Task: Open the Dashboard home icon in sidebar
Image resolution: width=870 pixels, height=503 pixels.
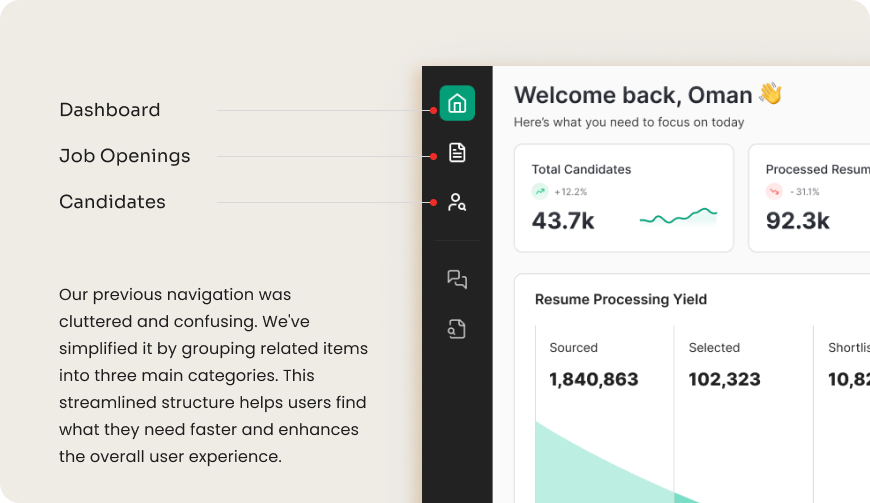Action: 457,103
